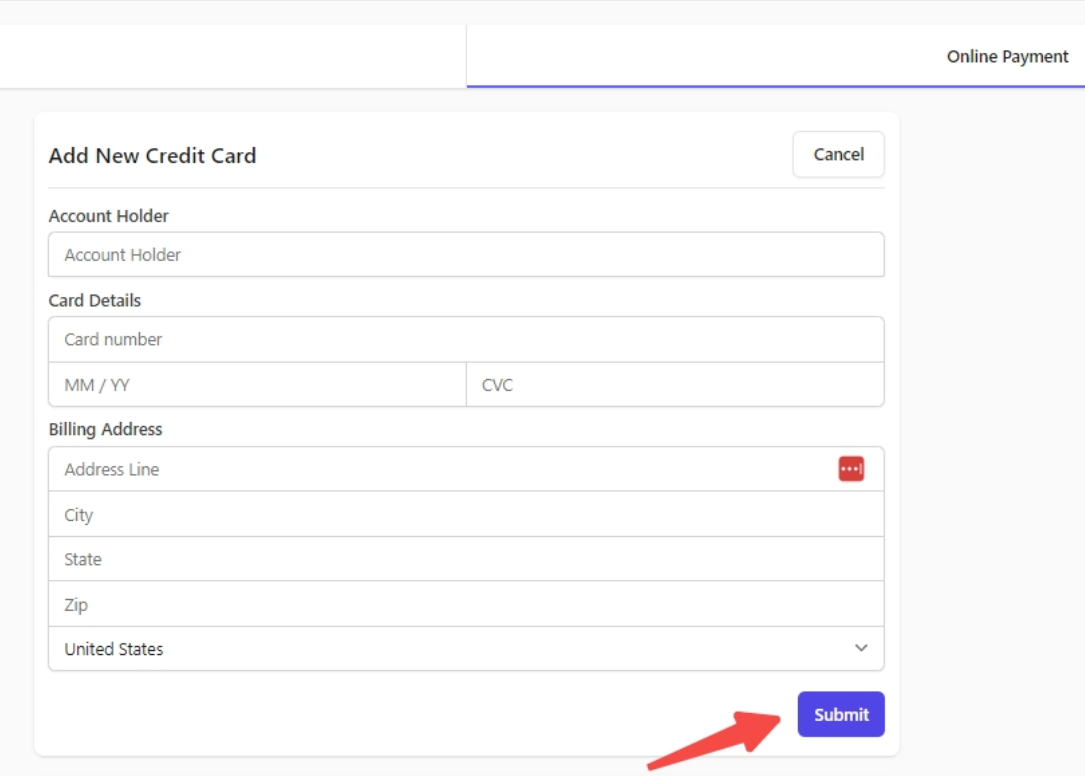Click the Add New Credit Card heading

point(152,156)
